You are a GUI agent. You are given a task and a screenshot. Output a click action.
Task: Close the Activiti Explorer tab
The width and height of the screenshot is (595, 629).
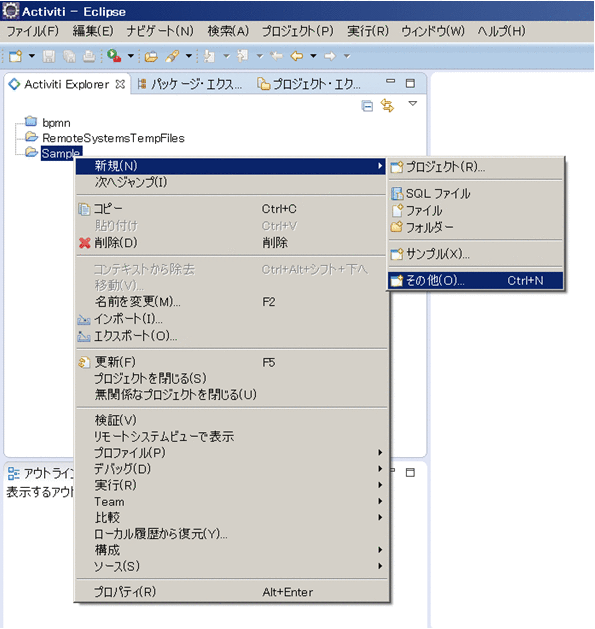tap(120, 84)
